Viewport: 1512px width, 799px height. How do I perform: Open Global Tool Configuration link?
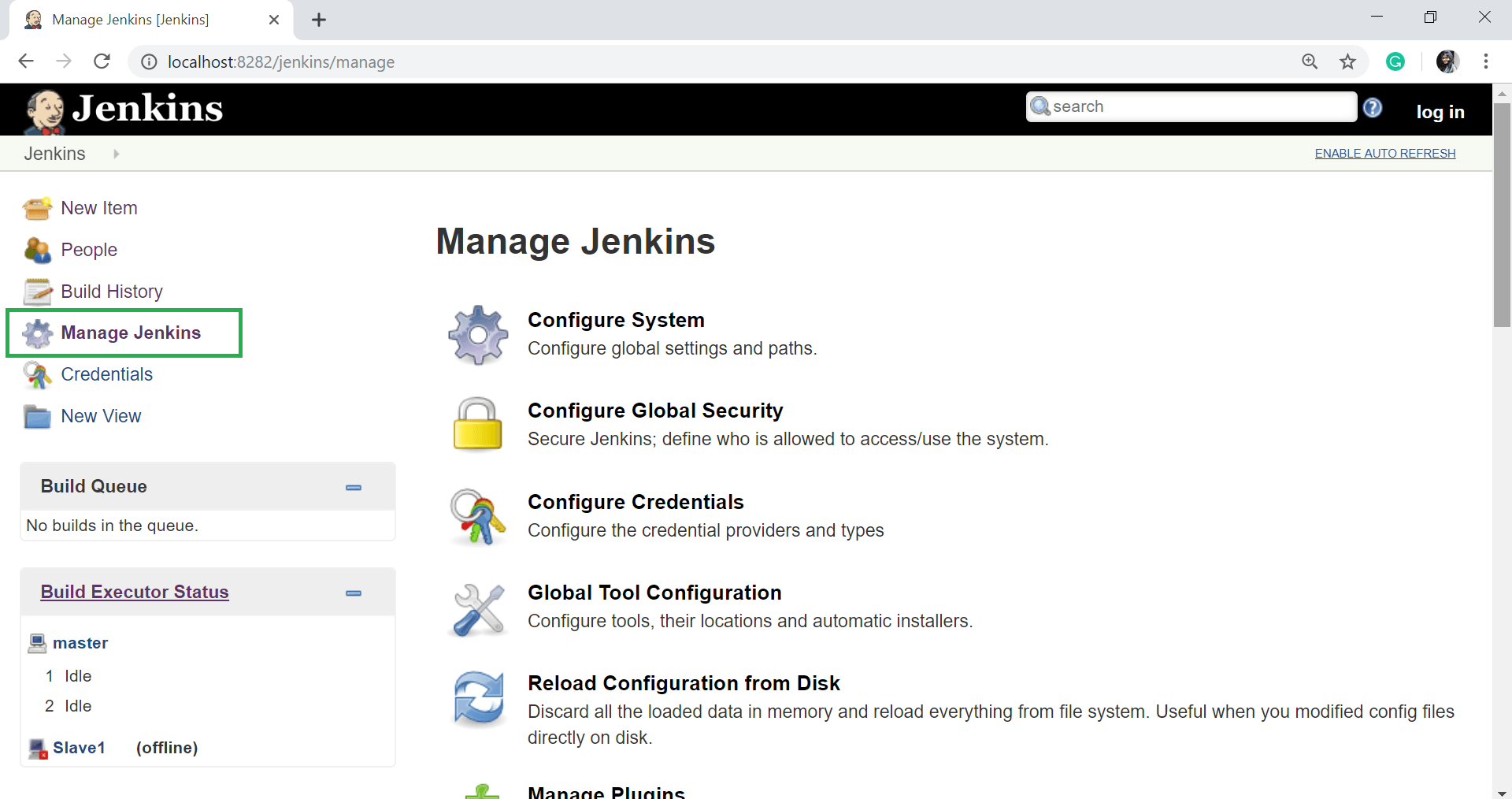pyautogui.click(x=654, y=593)
